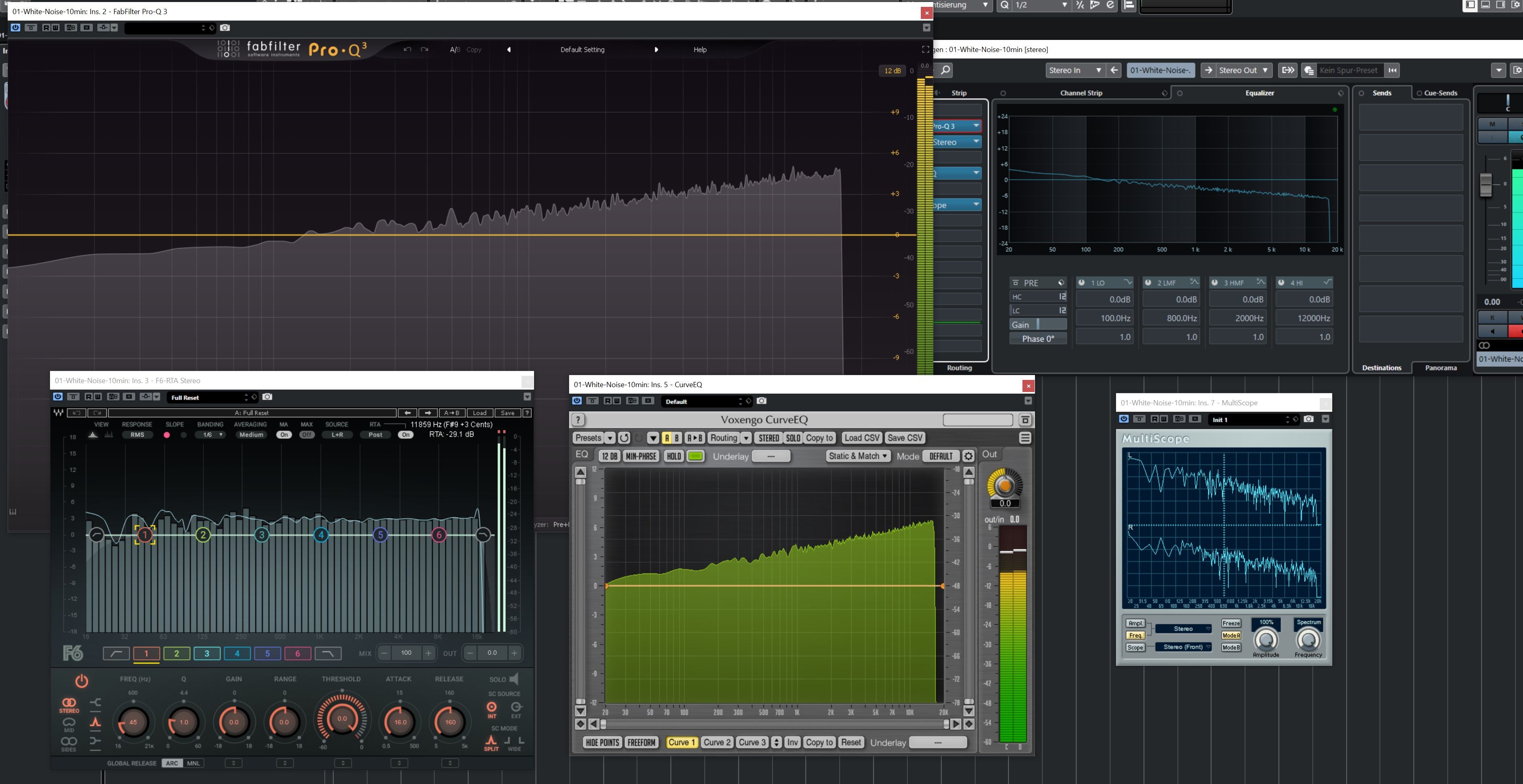The height and width of the screenshot is (784, 1523).
Task: Toggle F6 RTA On switch
Action: (406, 435)
